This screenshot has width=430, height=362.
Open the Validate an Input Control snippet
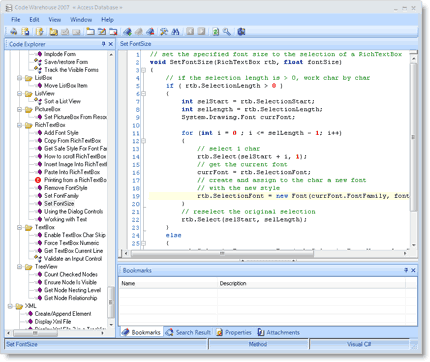pyautogui.click(x=73, y=259)
